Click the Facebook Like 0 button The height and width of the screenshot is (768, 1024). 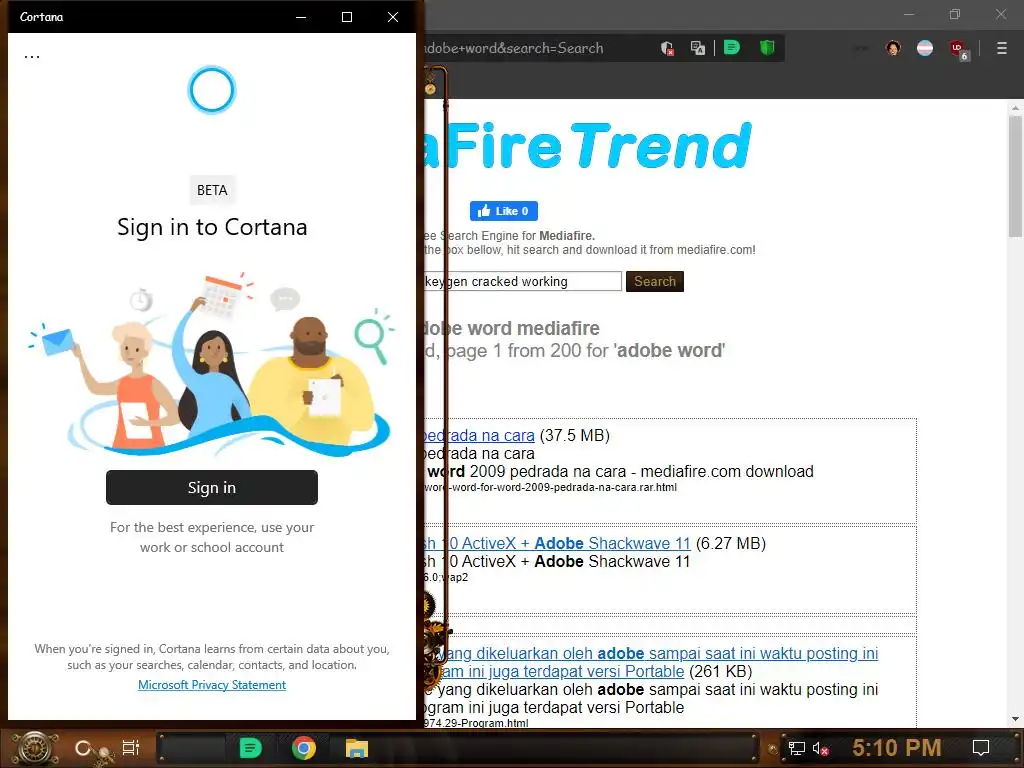tap(504, 211)
